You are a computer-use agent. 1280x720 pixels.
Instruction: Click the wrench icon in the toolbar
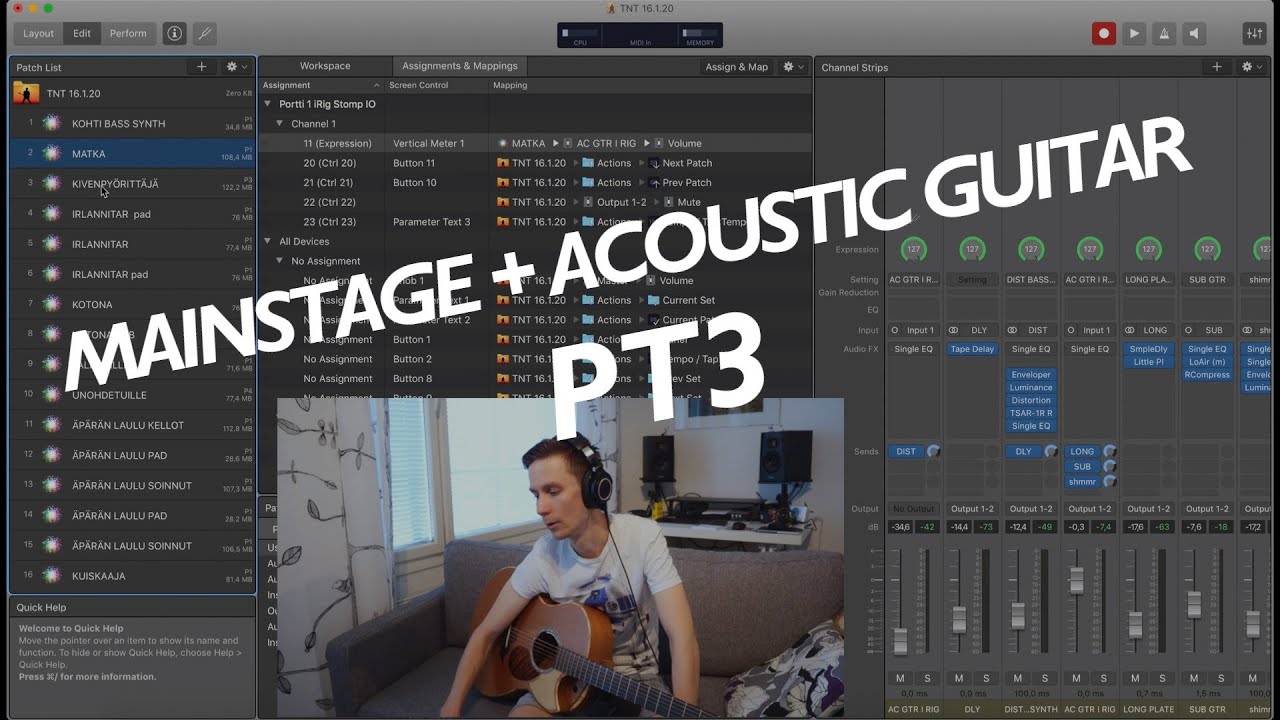204,33
